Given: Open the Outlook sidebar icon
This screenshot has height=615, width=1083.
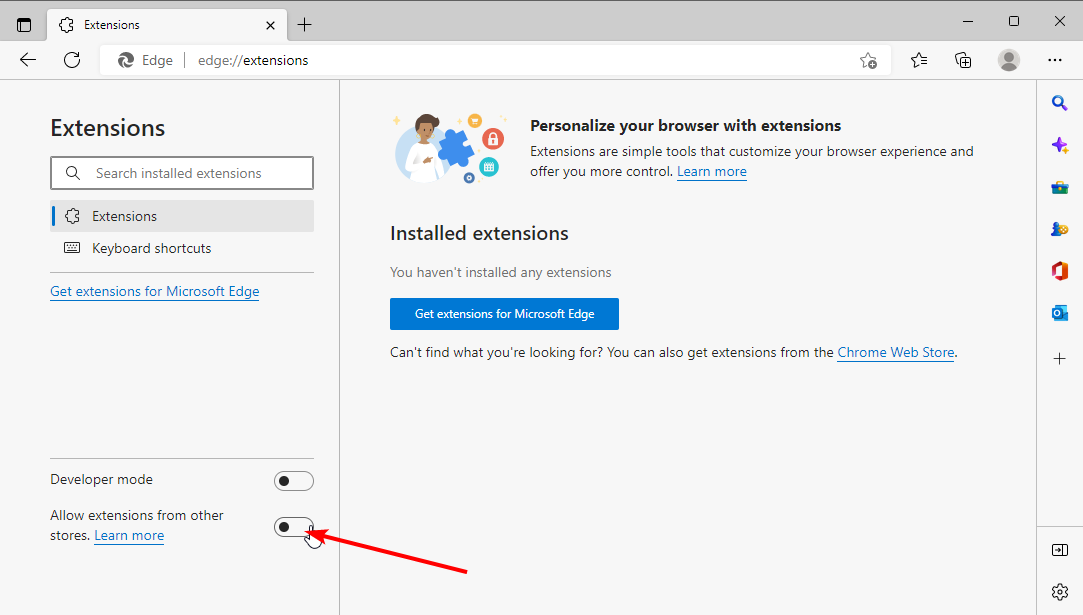Looking at the screenshot, I should (x=1060, y=313).
